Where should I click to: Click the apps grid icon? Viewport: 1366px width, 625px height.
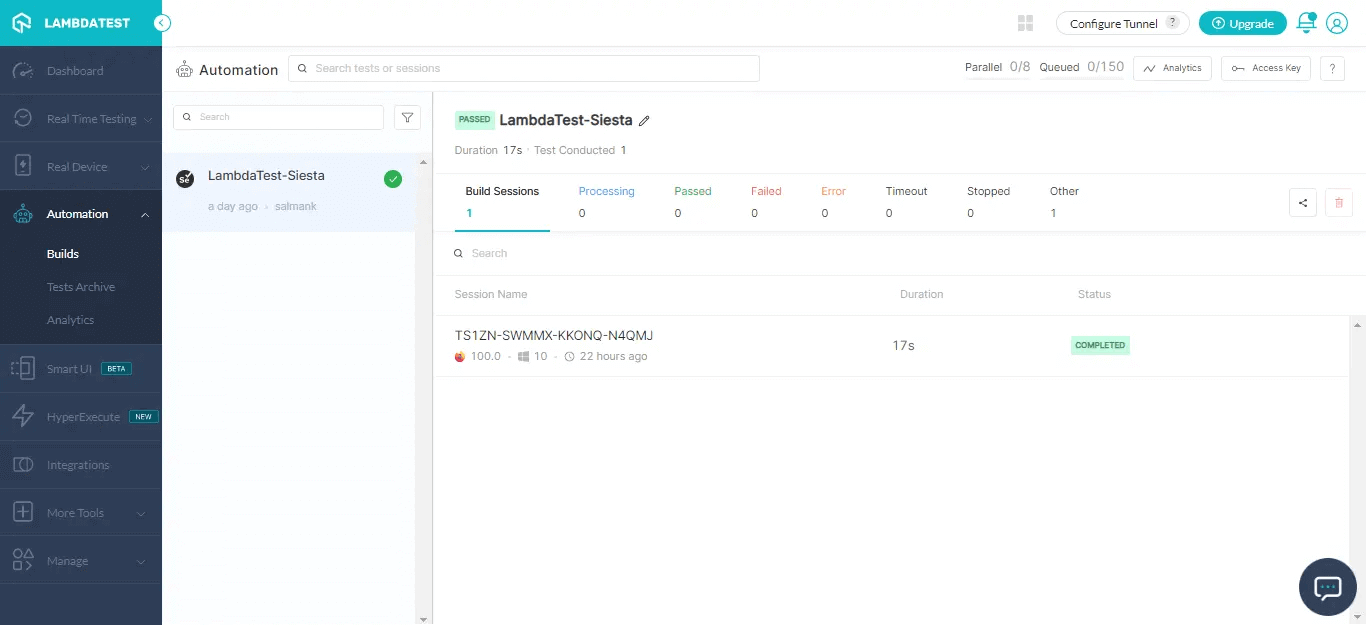[1025, 23]
